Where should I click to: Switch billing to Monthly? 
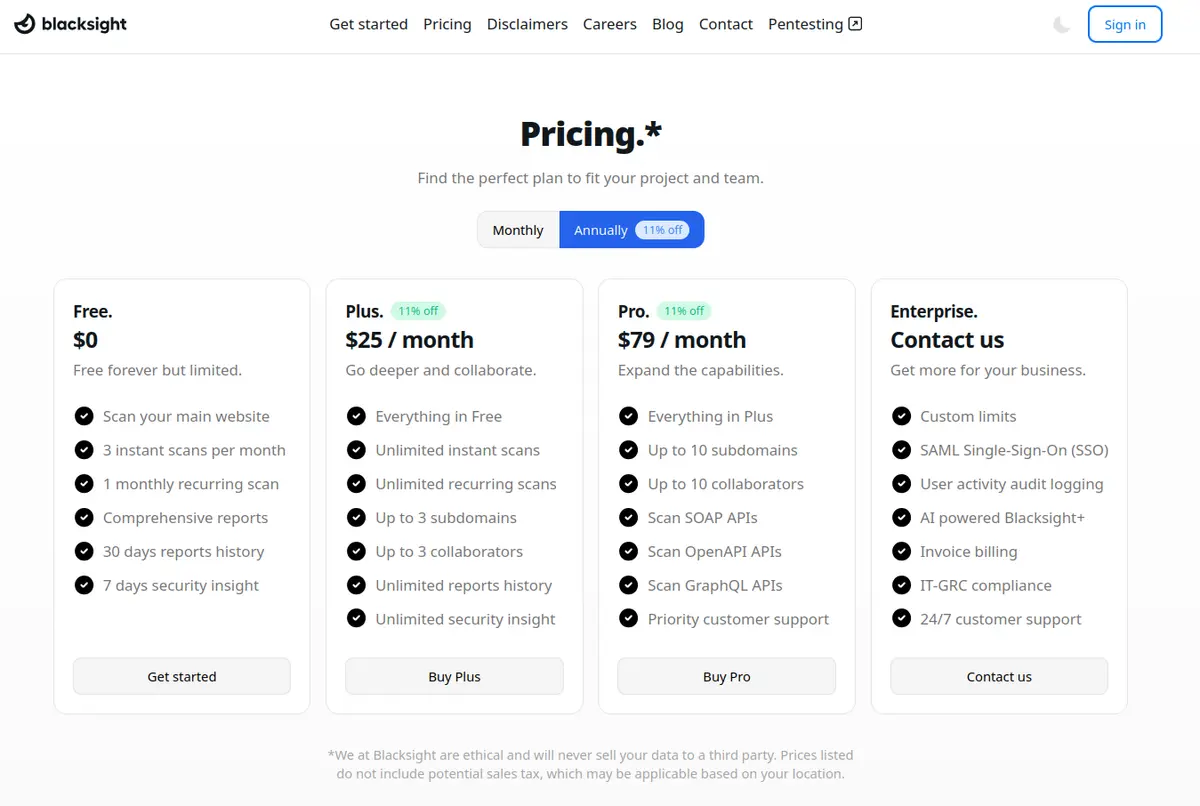pos(518,230)
